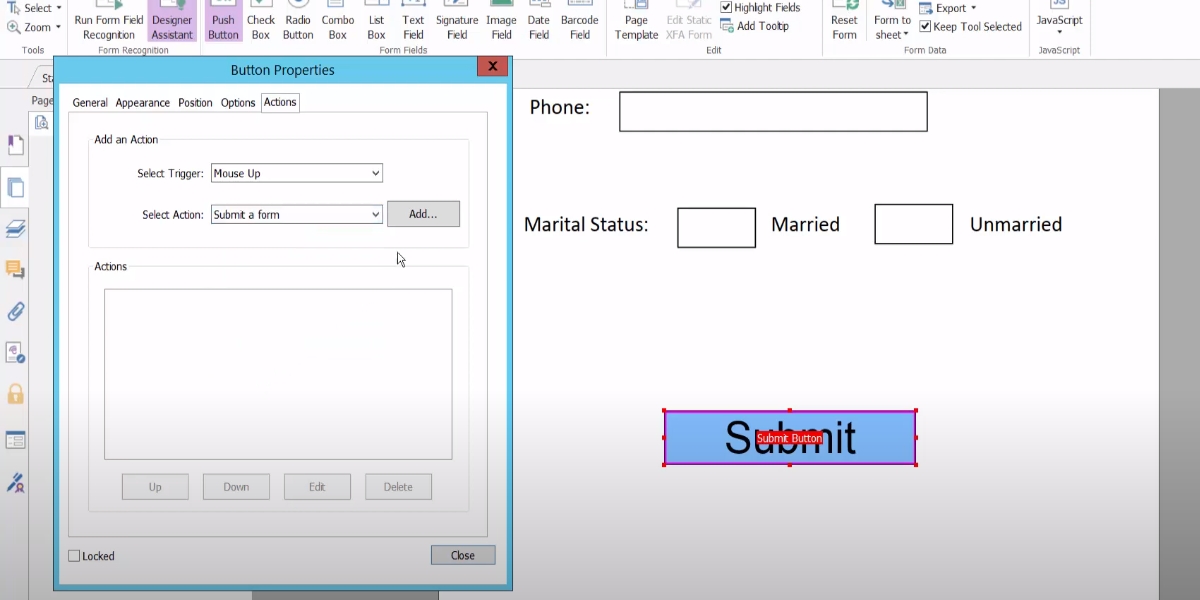
Task: Open the bookmarks panel in sidebar
Action: (x=15, y=145)
